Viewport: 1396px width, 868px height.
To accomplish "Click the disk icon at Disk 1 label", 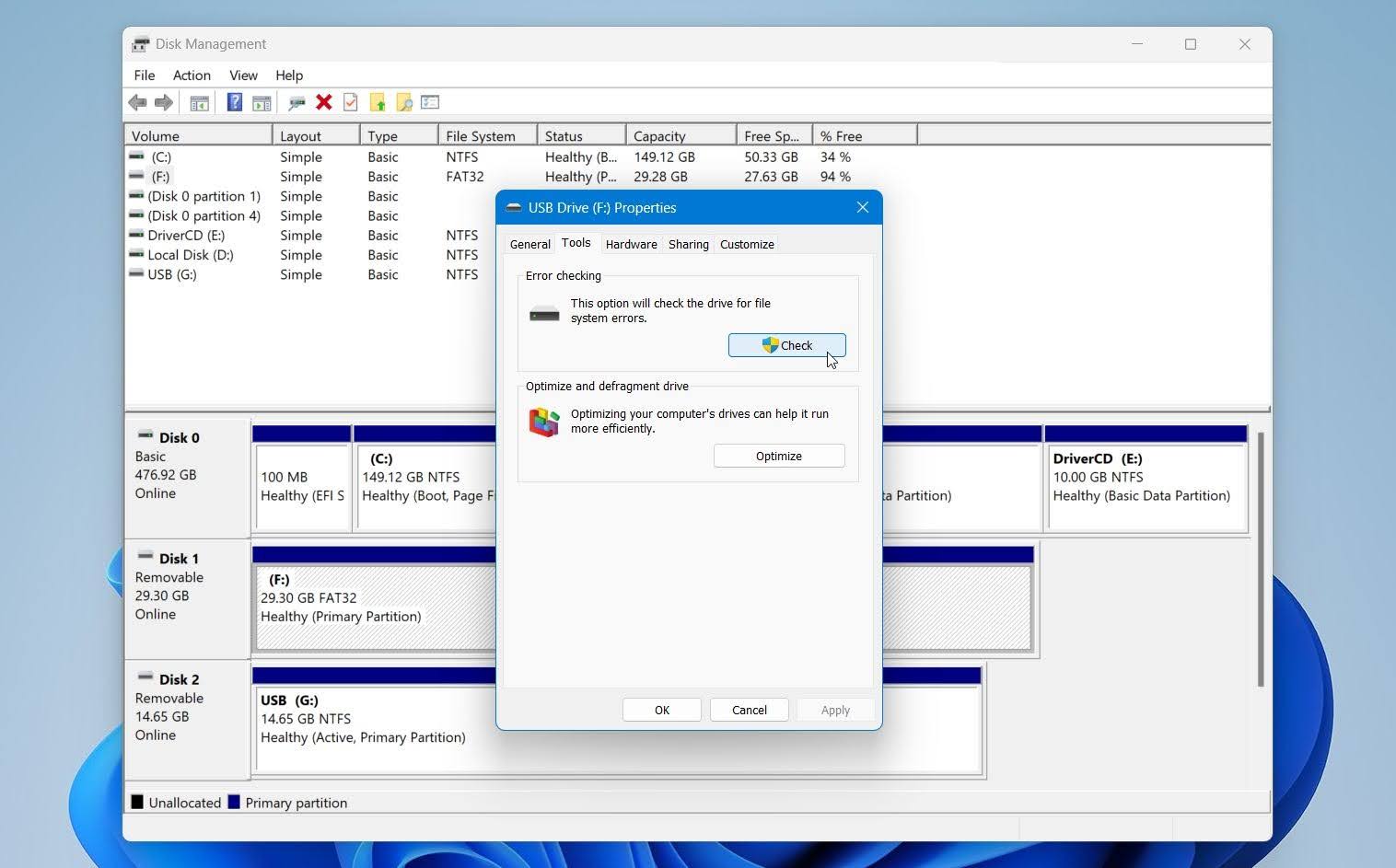I will click(x=145, y=555).
